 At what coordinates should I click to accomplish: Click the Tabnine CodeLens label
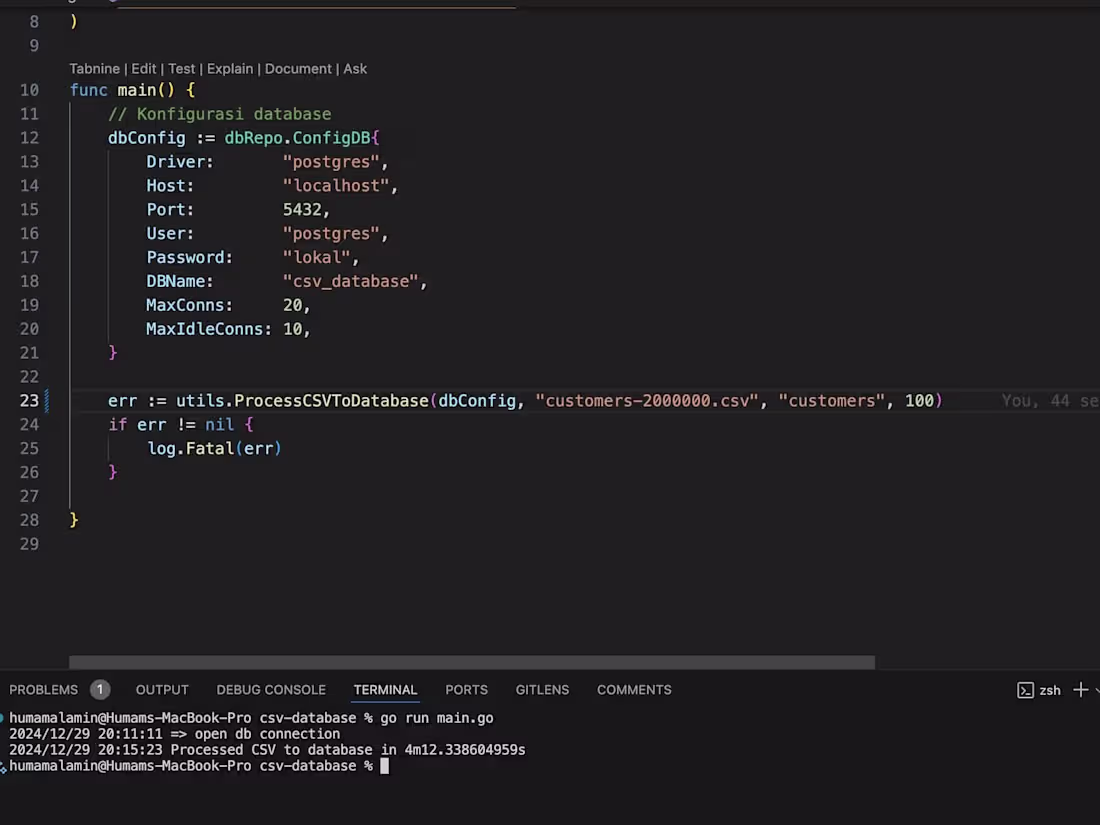point(94,68)
